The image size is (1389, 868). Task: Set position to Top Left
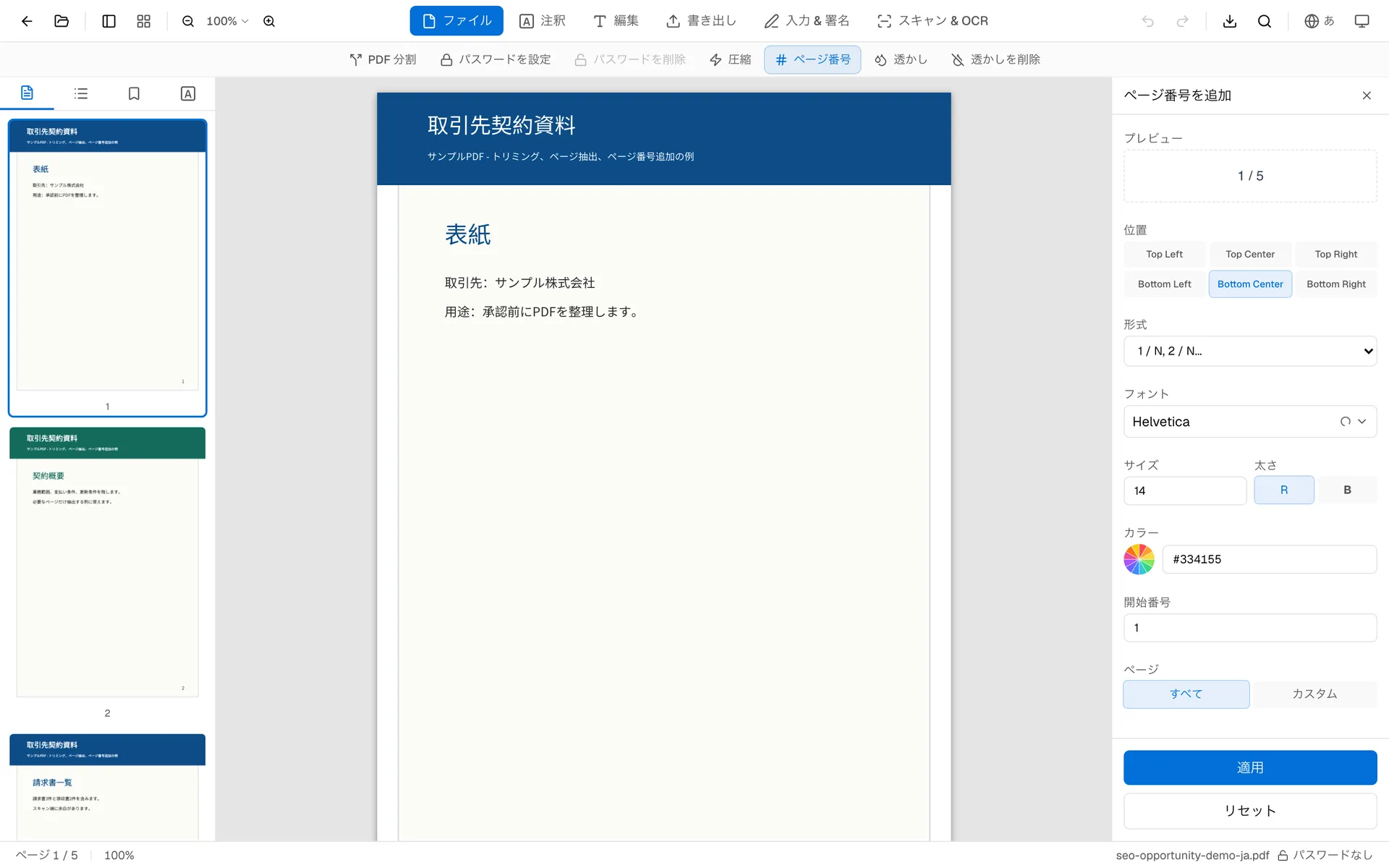click(1164, 254)
